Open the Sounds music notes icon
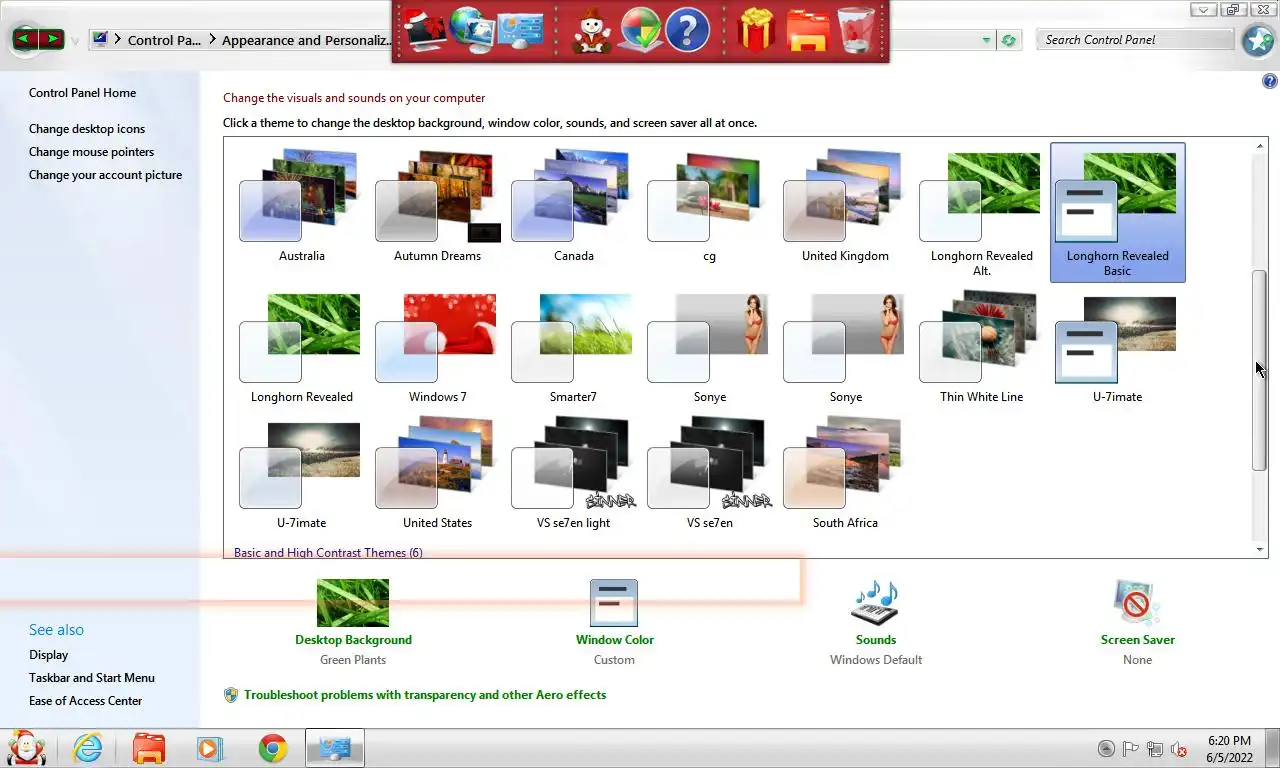 click(875, 603)
